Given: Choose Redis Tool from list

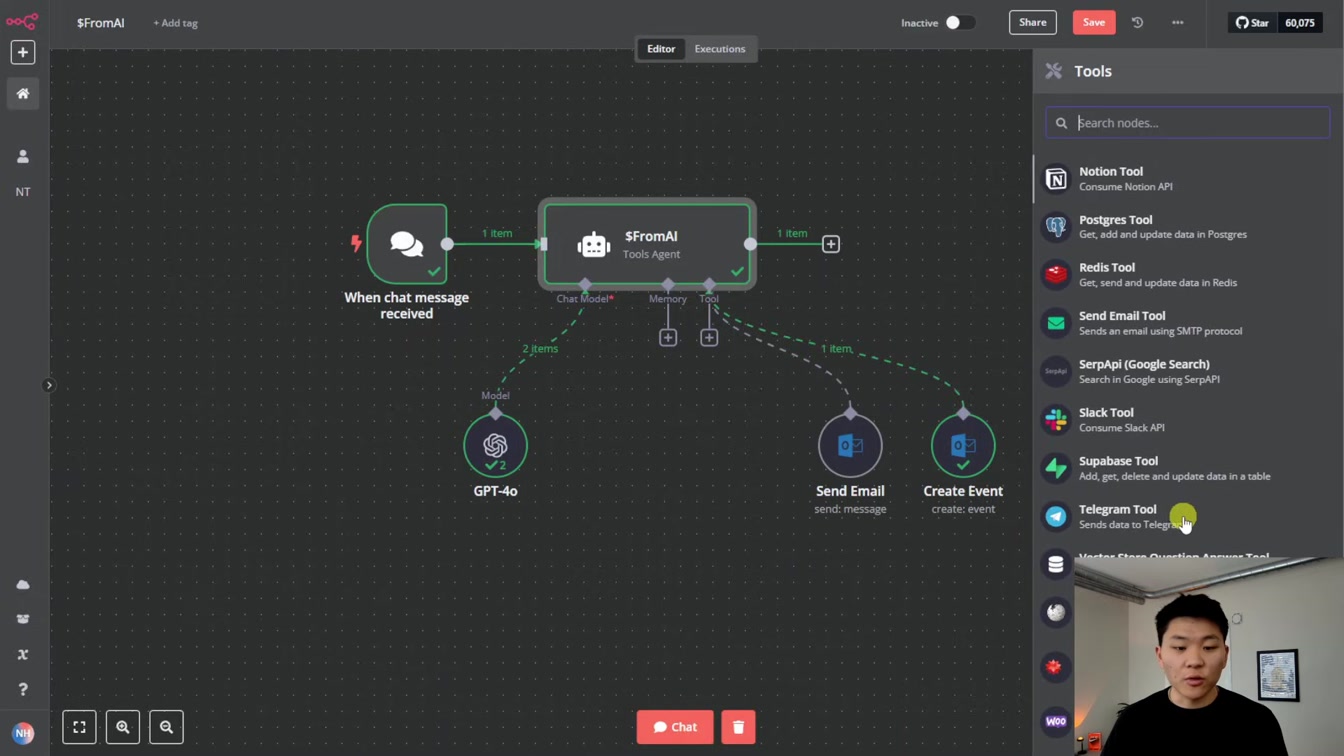Looking at the screenshot, I should (1188, 275).
